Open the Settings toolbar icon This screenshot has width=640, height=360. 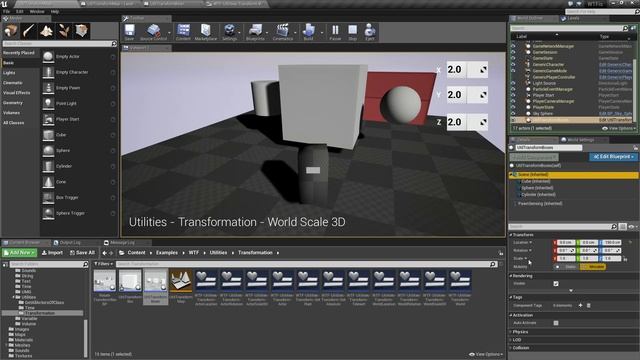pyautogui.click(x=229, y=32)
